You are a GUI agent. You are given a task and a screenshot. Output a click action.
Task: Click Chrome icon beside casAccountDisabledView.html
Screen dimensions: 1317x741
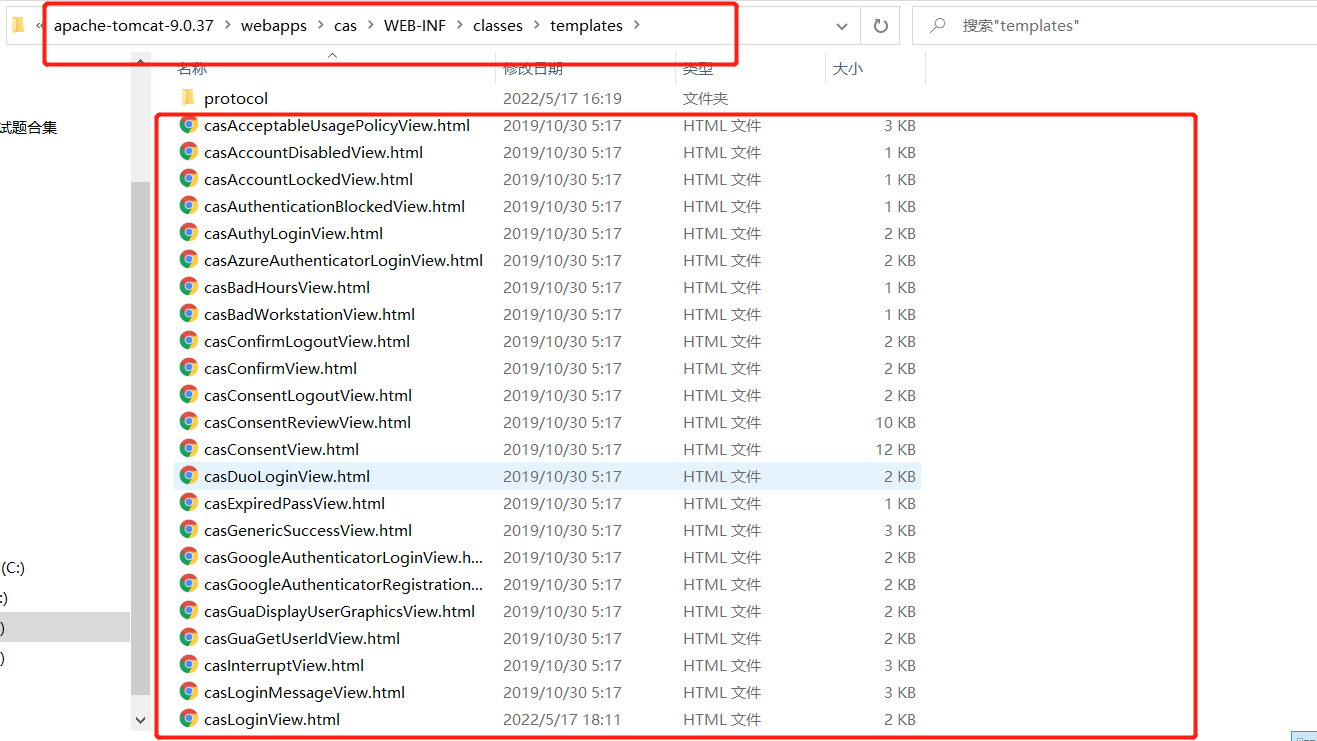tap(188, 152)
